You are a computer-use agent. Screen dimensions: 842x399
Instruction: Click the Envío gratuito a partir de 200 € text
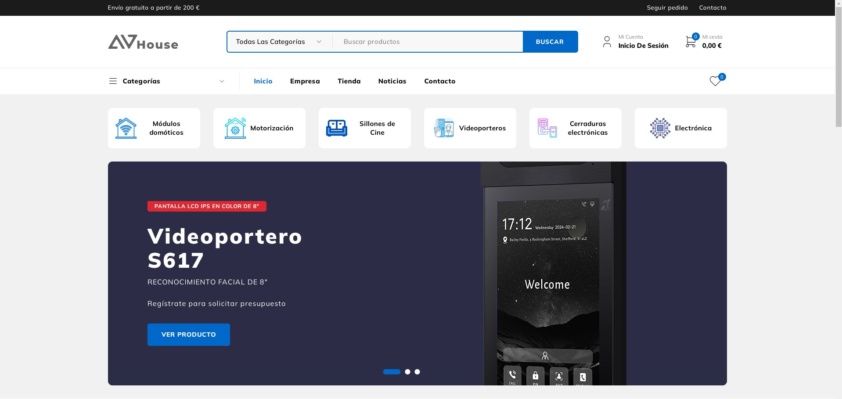(154, 8)
